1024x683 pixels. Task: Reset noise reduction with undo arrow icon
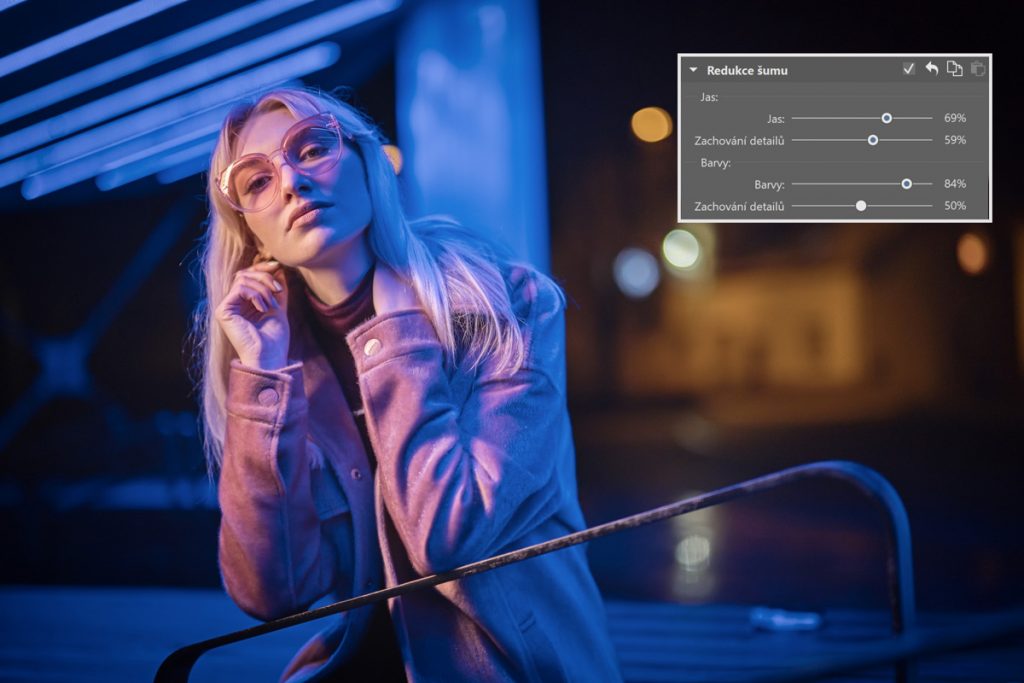tap(931, 69)
